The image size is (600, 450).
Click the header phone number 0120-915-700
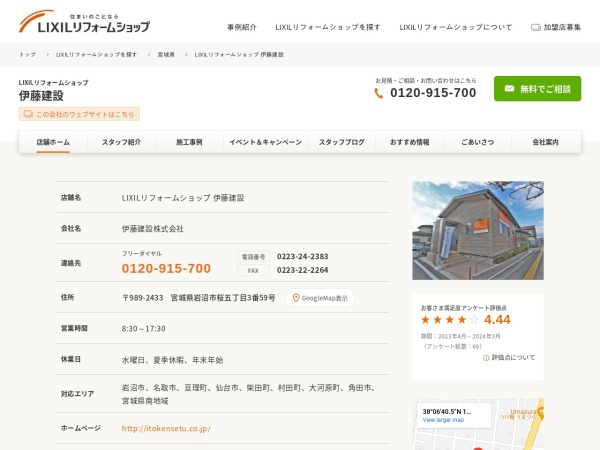(x=433, y=93)
